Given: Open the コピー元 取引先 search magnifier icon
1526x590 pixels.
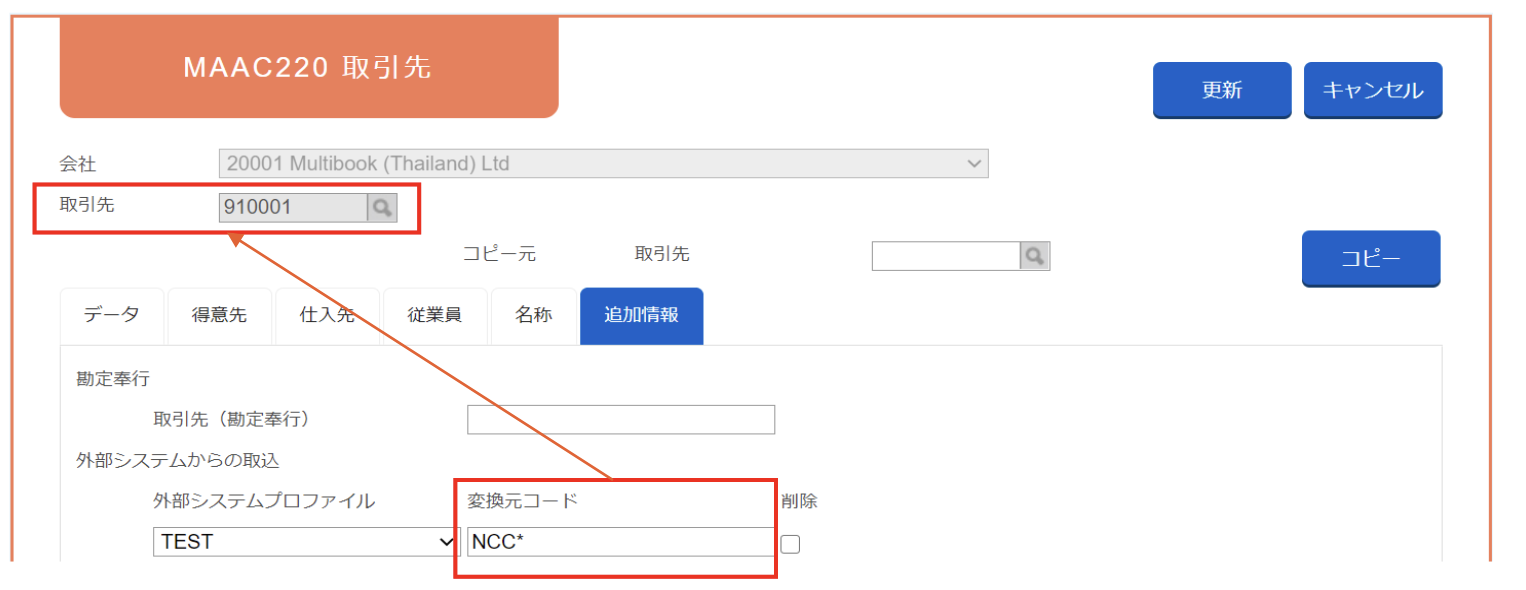Looking at the screenshot, I should coord(1035,256).
